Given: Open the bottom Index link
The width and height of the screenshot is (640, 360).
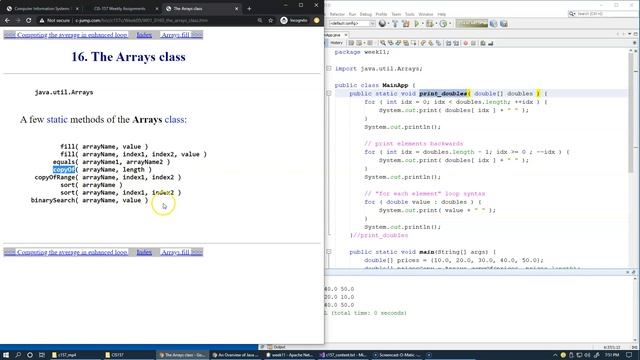Looking at the screenshot, I should click(144, 252).
